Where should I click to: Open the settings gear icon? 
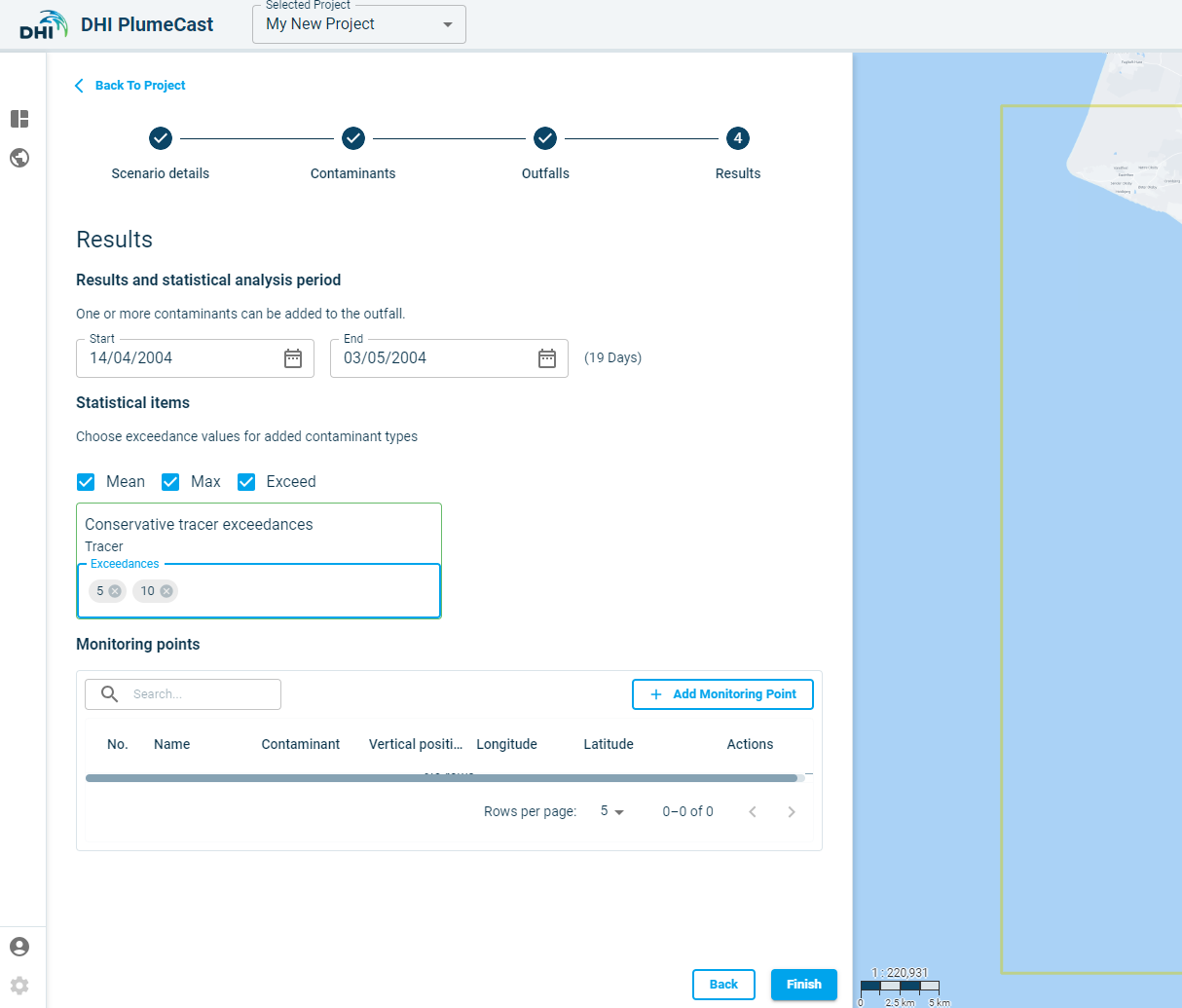19,986
